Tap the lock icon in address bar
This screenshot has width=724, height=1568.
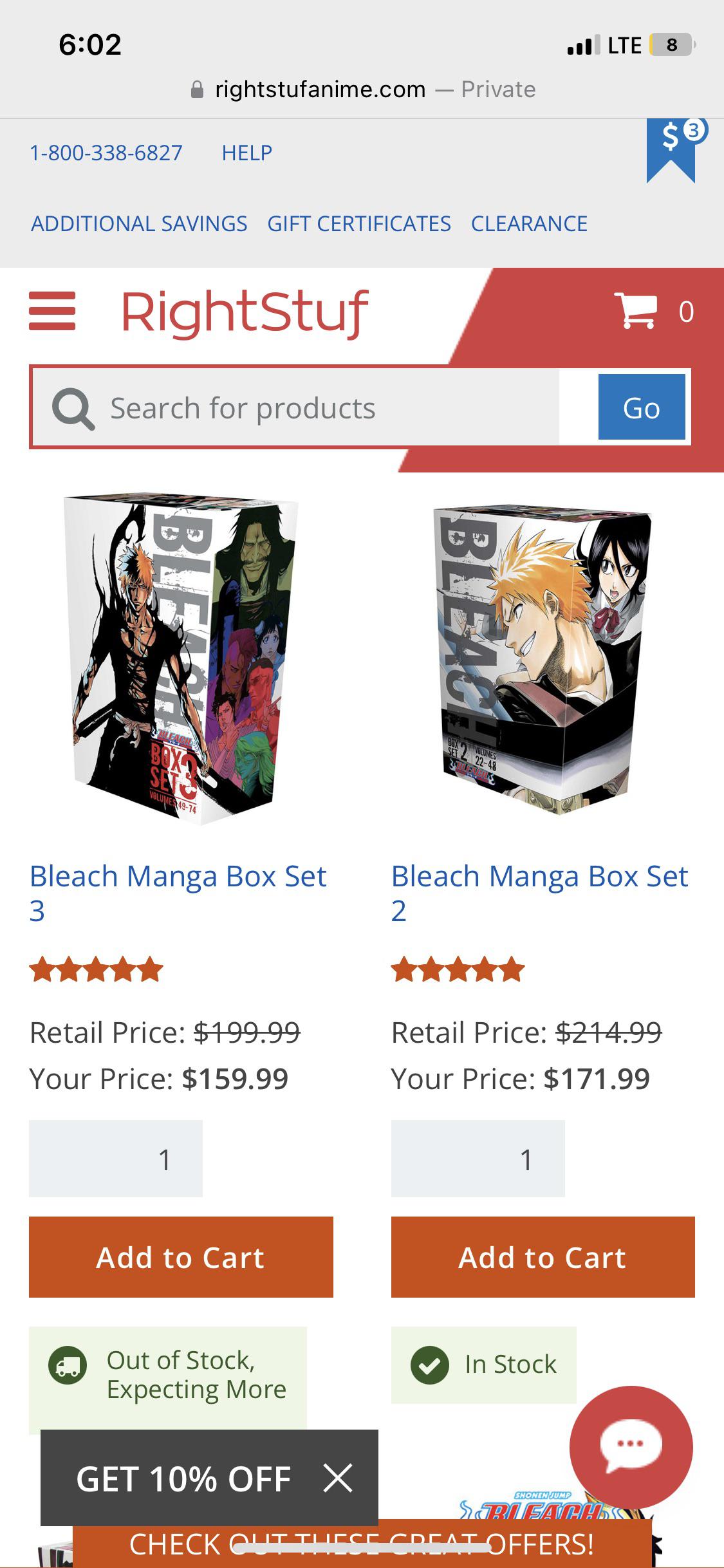click(198, 89)
